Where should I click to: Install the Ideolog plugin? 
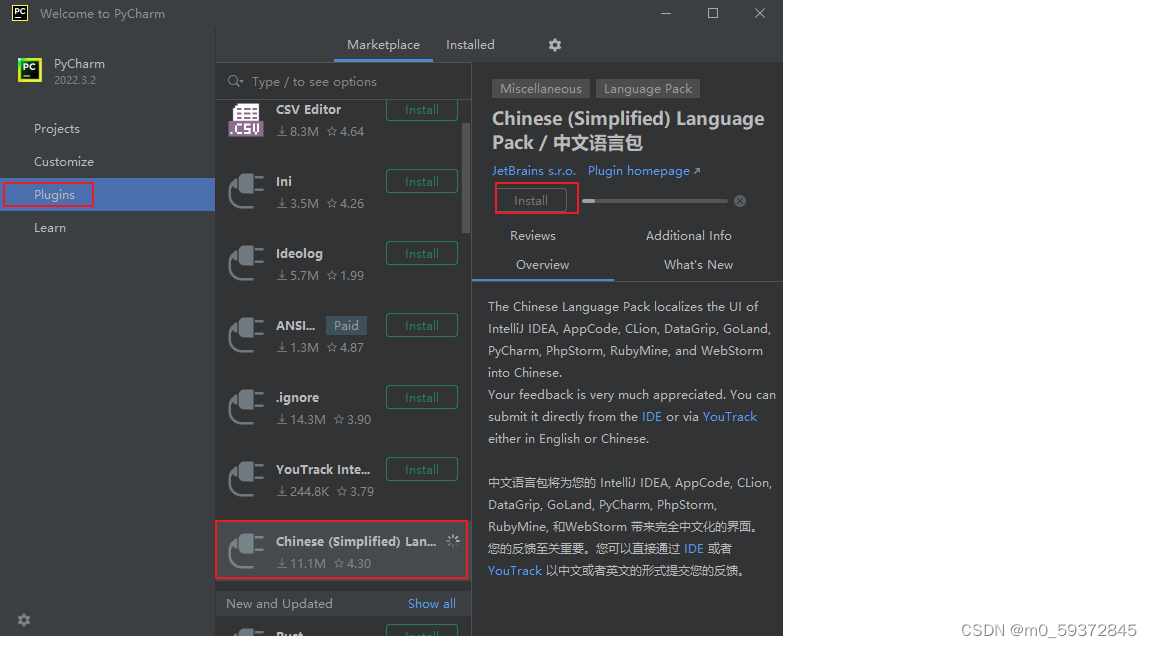pos(422,253)
